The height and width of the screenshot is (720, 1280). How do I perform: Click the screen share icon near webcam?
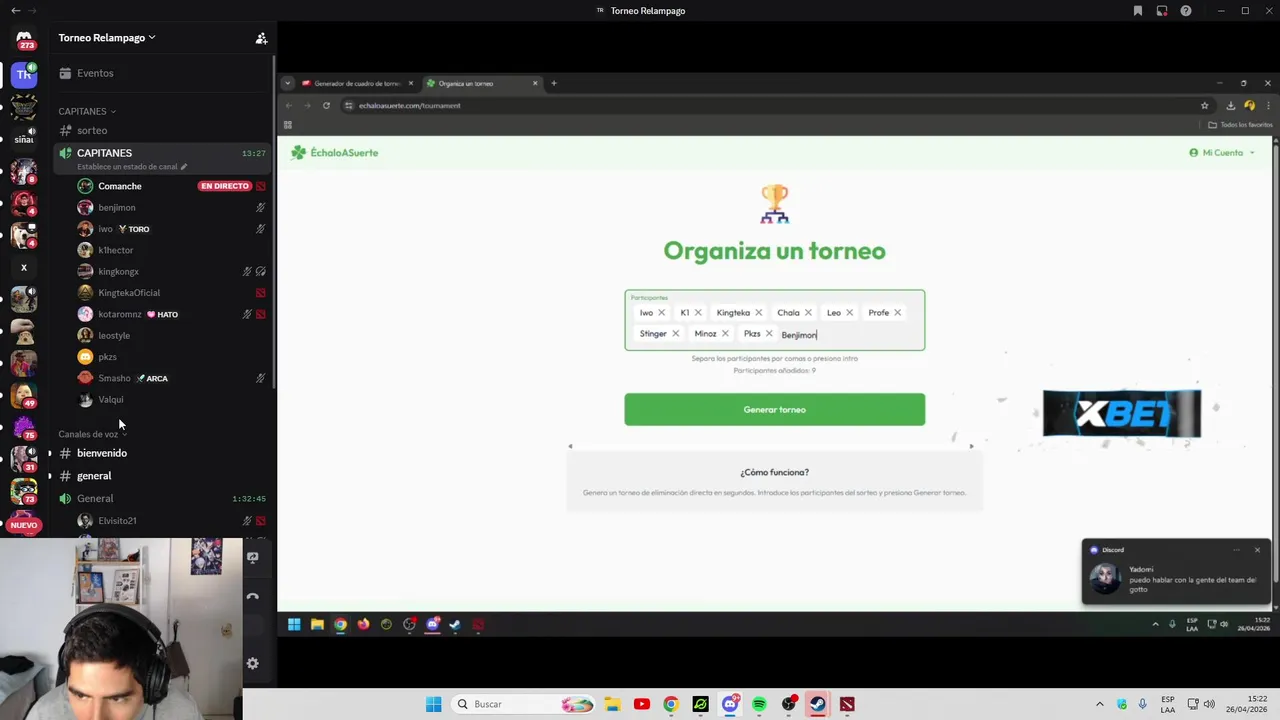252,558
